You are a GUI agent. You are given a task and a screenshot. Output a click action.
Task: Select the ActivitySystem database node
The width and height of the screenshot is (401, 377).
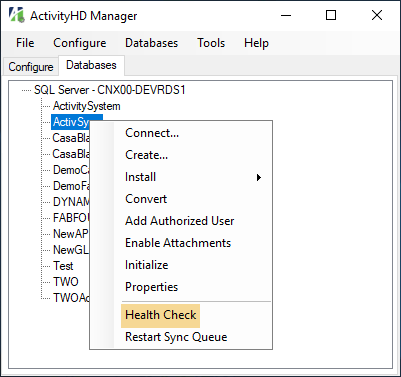[x=87, y=106]
